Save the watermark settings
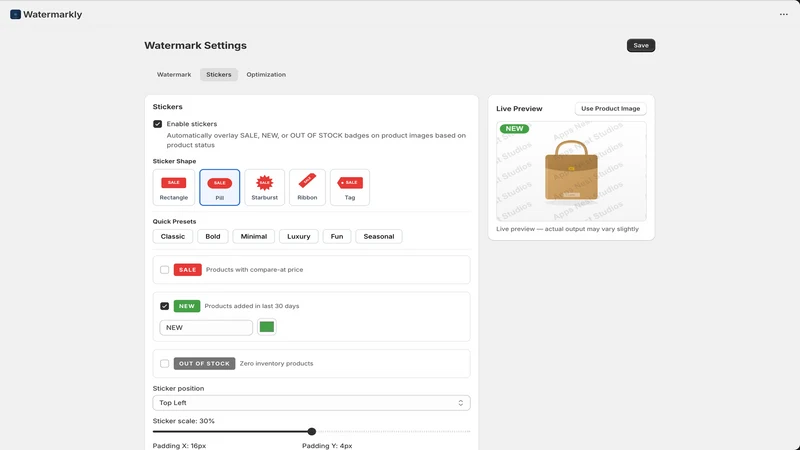 point(641,45)
